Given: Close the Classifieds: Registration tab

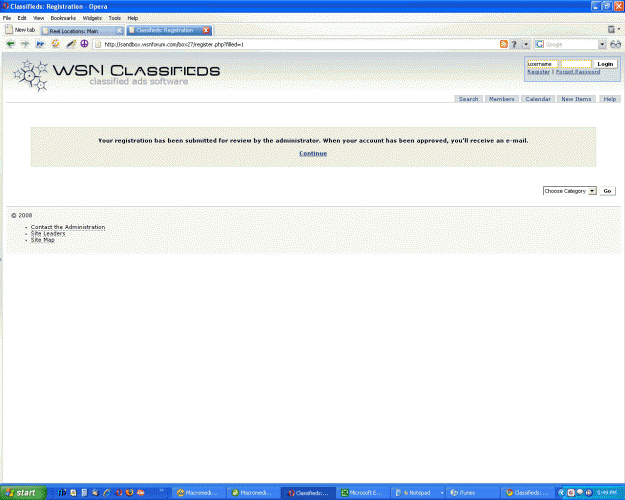Looking at the screenshot, I should pos(206,30).
